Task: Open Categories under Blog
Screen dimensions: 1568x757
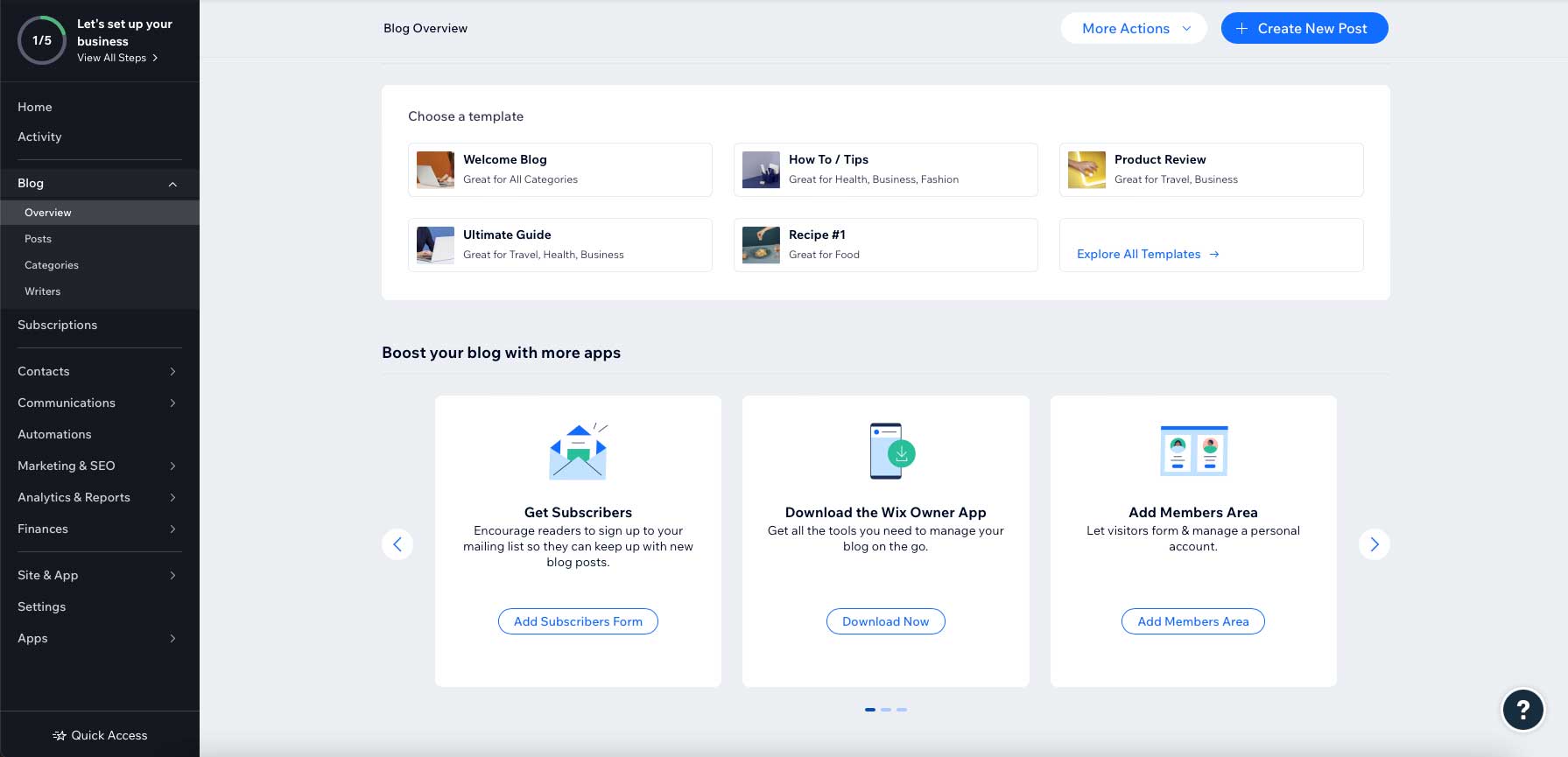Action: click(52, 265)
